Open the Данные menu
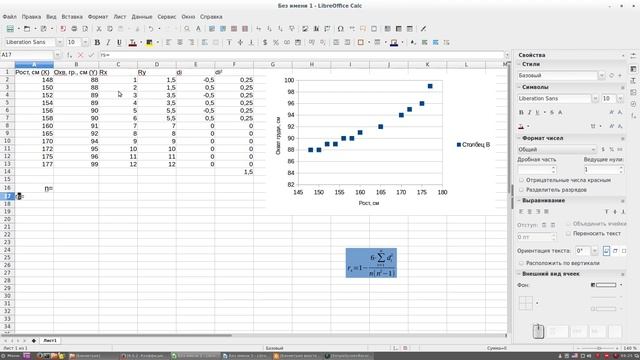The width and height of the screenshot is (640, 360). point(142,17)
